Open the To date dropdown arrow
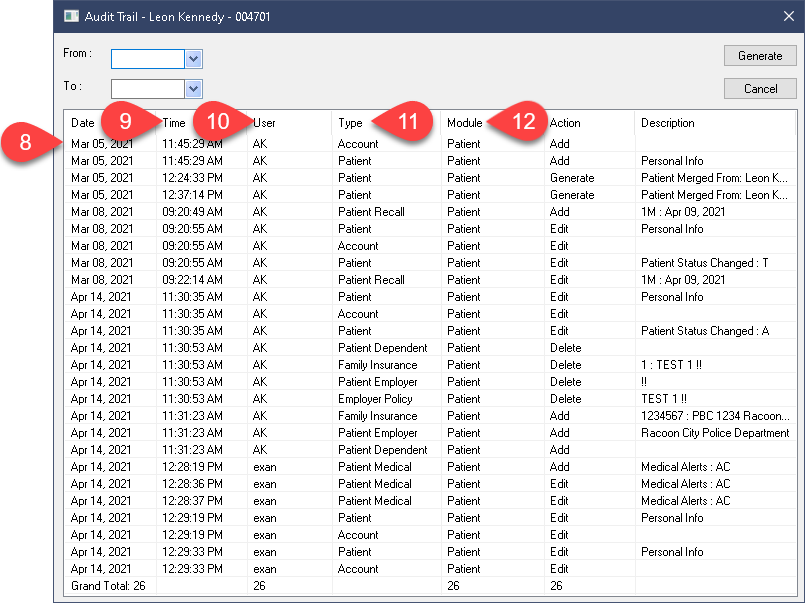The height and width of the screenshot is (603, 805). (194, 89)
